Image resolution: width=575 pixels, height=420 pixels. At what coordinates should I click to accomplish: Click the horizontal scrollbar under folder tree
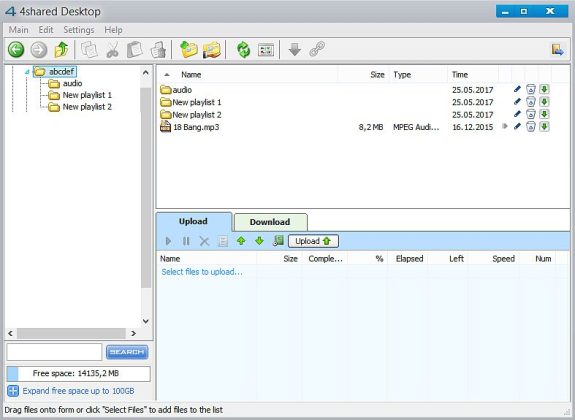(x=72, y=333)
